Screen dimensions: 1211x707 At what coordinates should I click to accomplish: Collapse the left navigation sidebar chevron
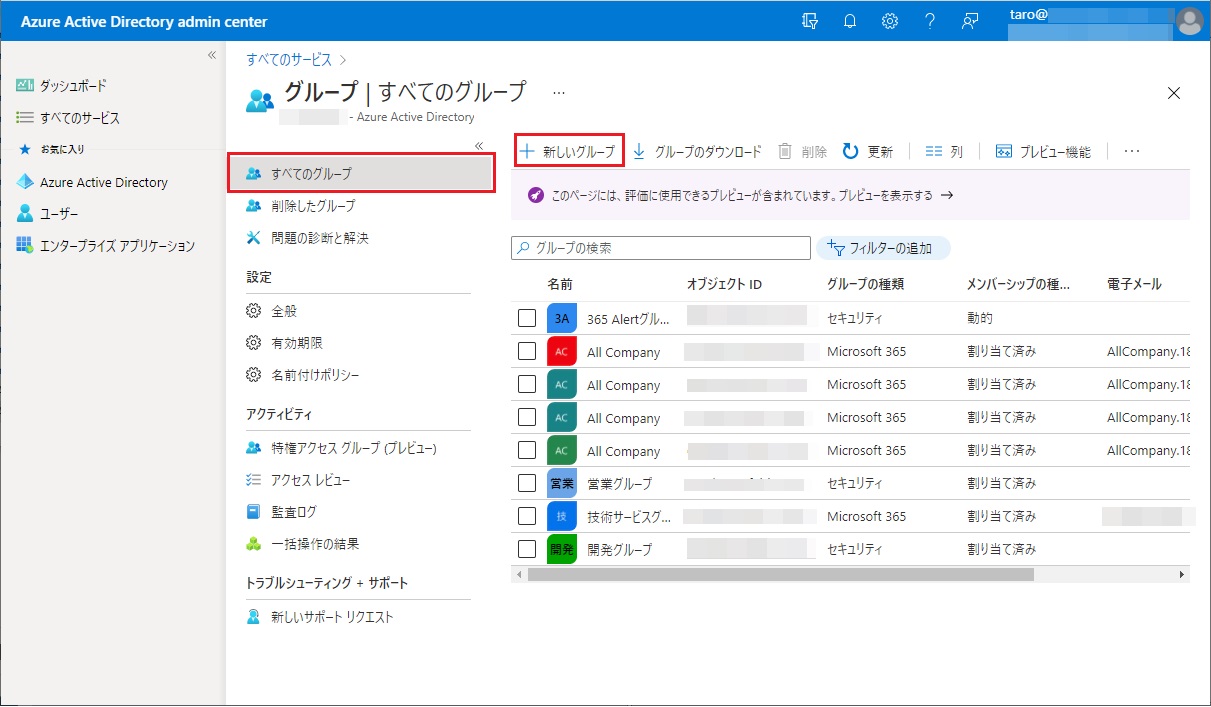click(x=211, y=55)
